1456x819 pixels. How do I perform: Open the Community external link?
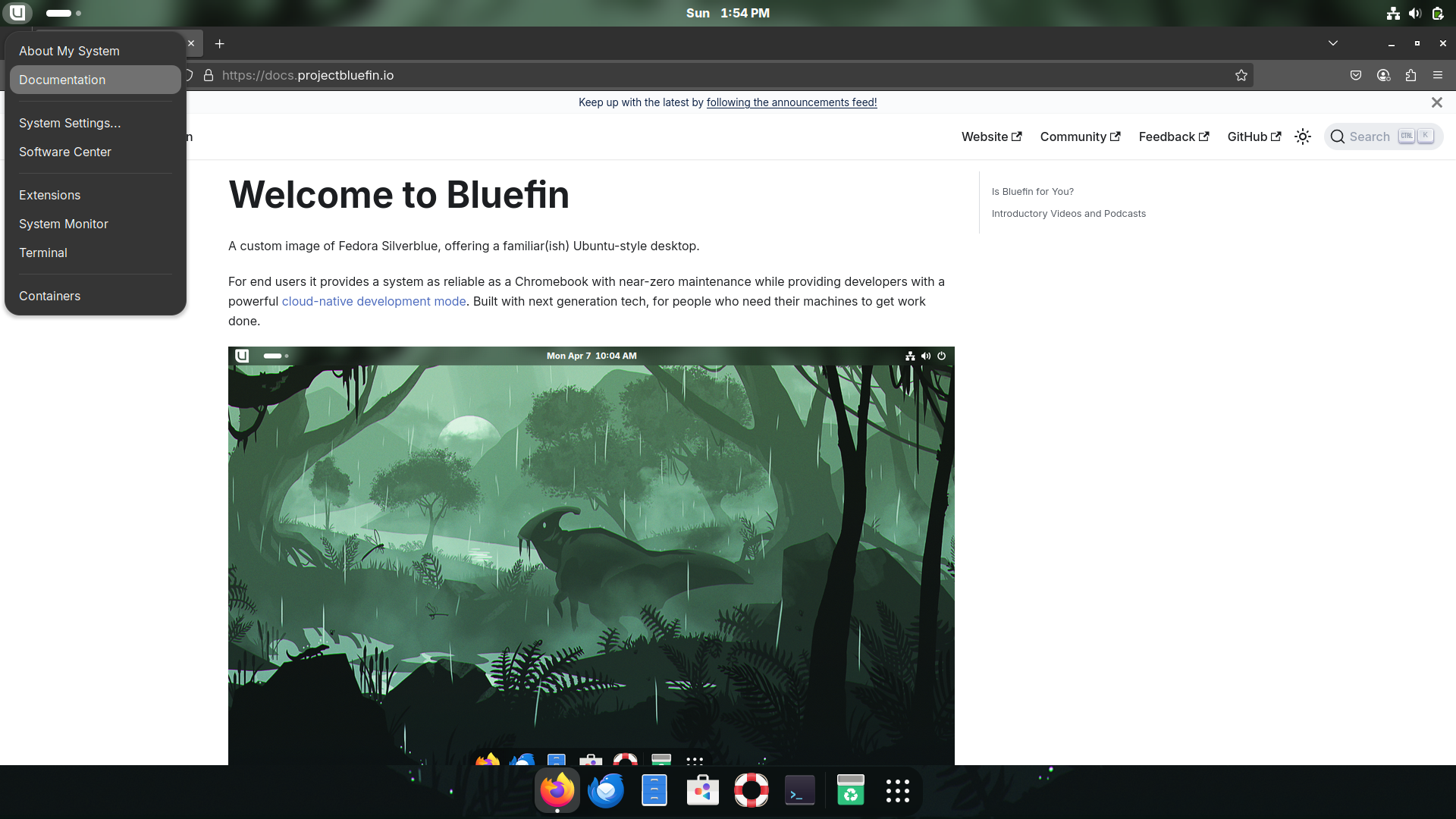(x=1081, y=136)
